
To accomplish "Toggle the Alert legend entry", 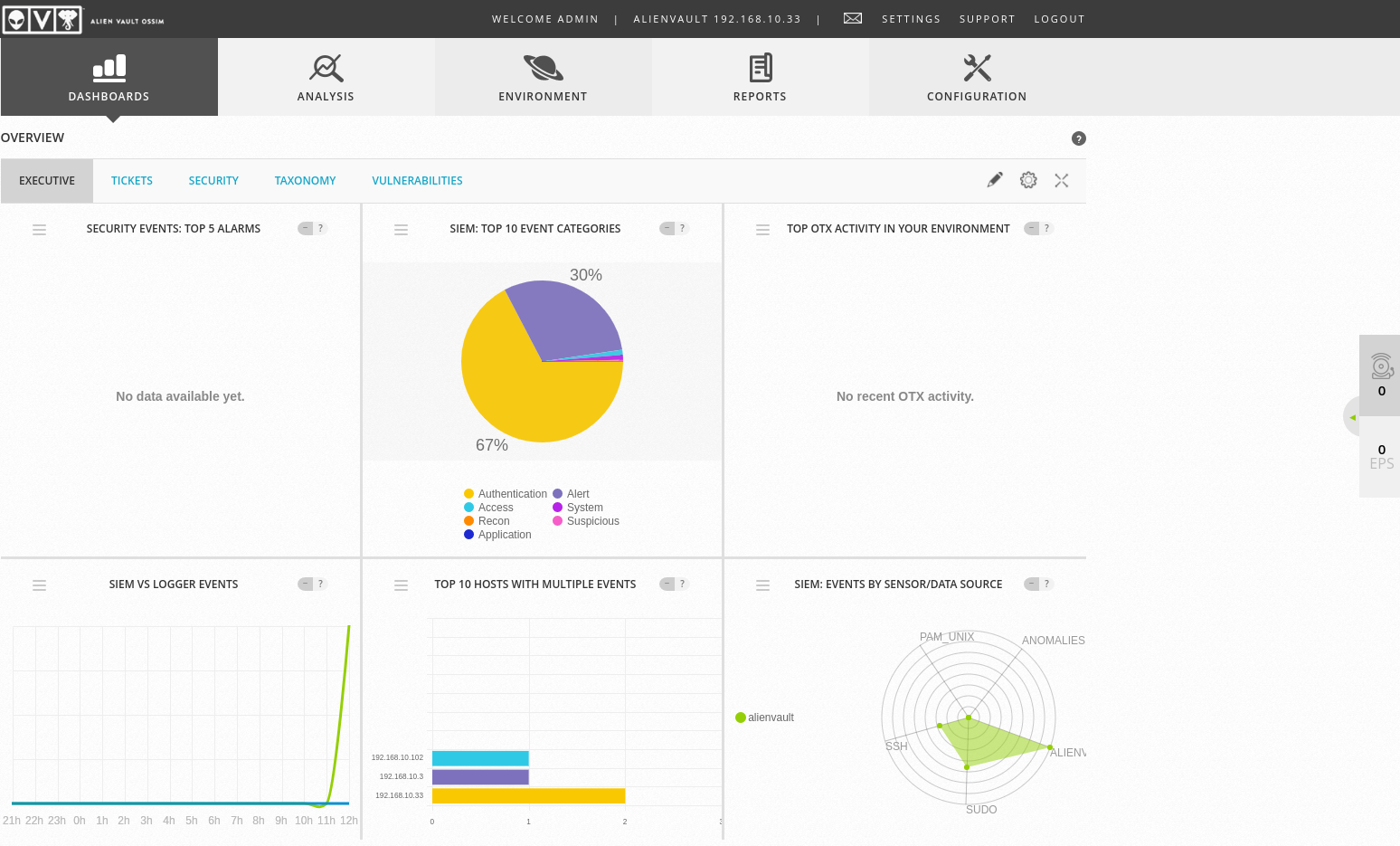I will pyautogui.click(x=577, y=494).
